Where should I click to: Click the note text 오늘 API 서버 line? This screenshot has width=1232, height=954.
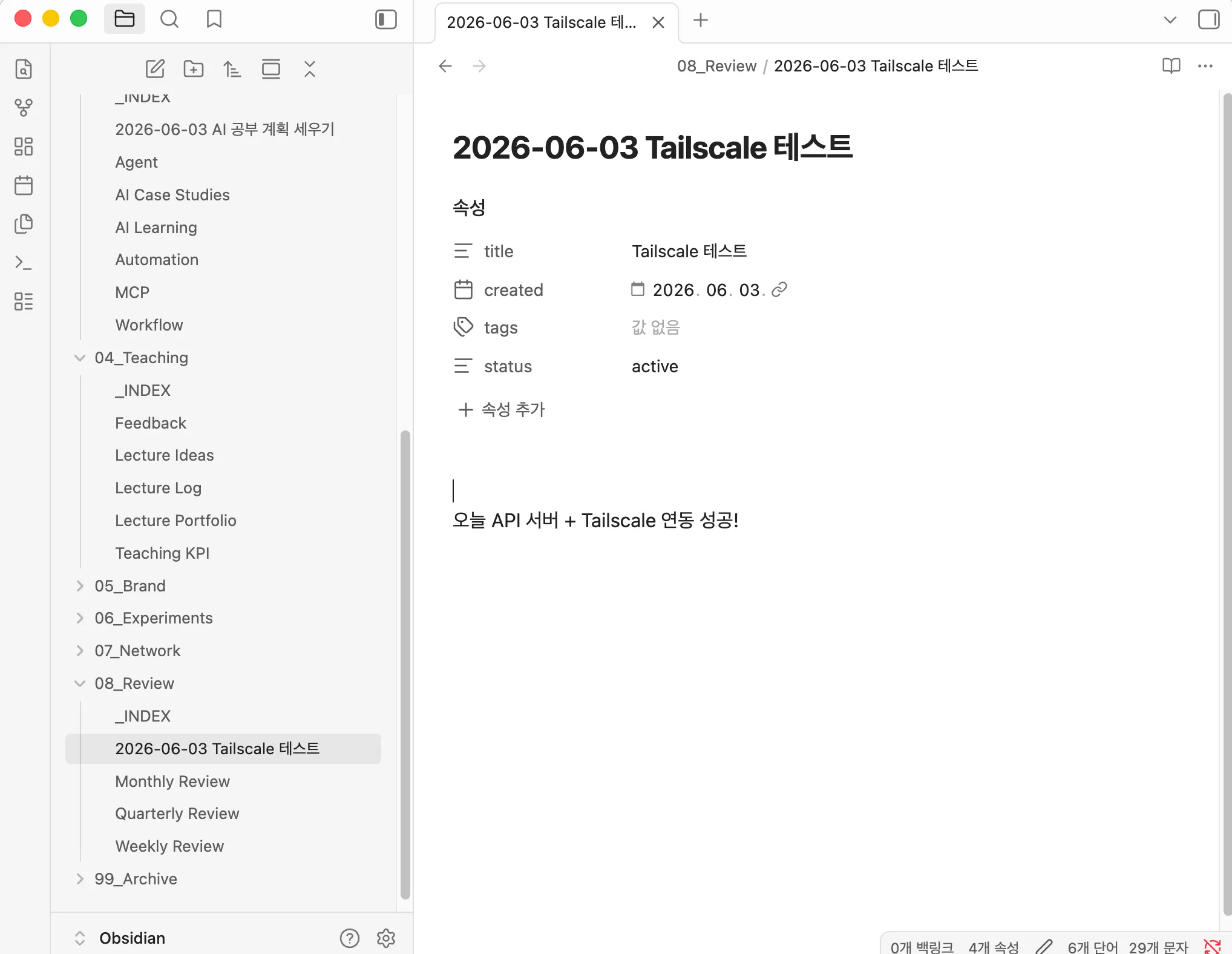(595, 521)
